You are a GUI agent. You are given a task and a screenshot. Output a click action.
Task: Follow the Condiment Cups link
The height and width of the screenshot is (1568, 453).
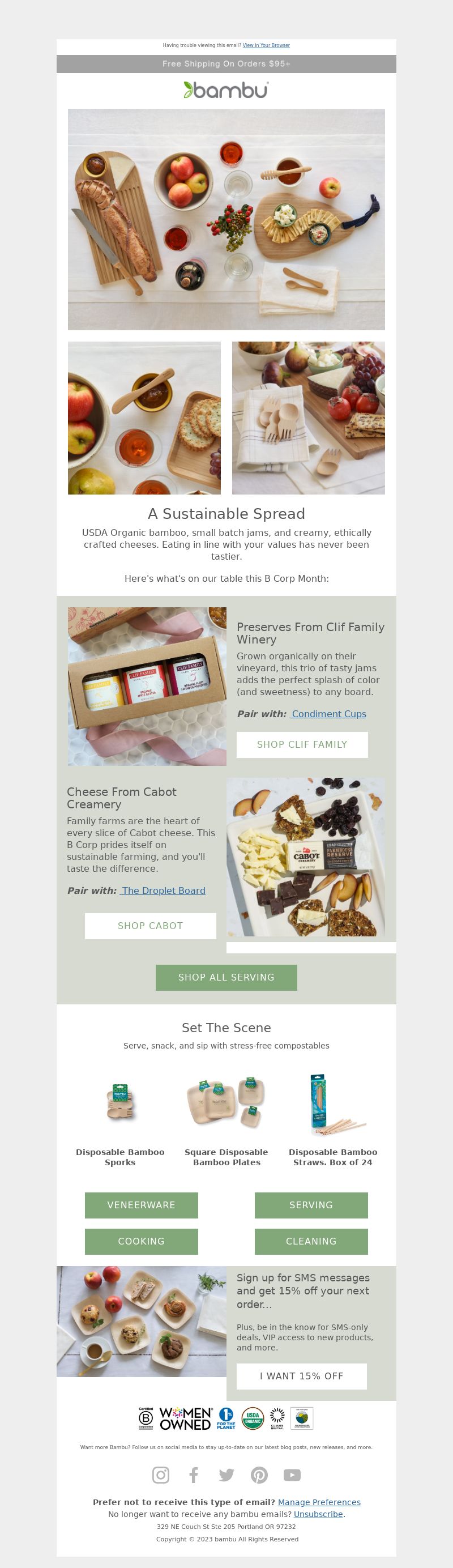click(x=328, y=713)
